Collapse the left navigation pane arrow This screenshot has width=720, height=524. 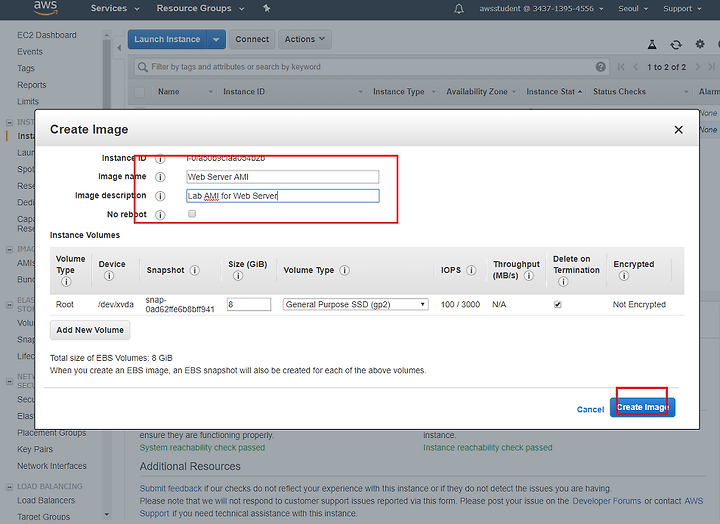pos(119,48)
